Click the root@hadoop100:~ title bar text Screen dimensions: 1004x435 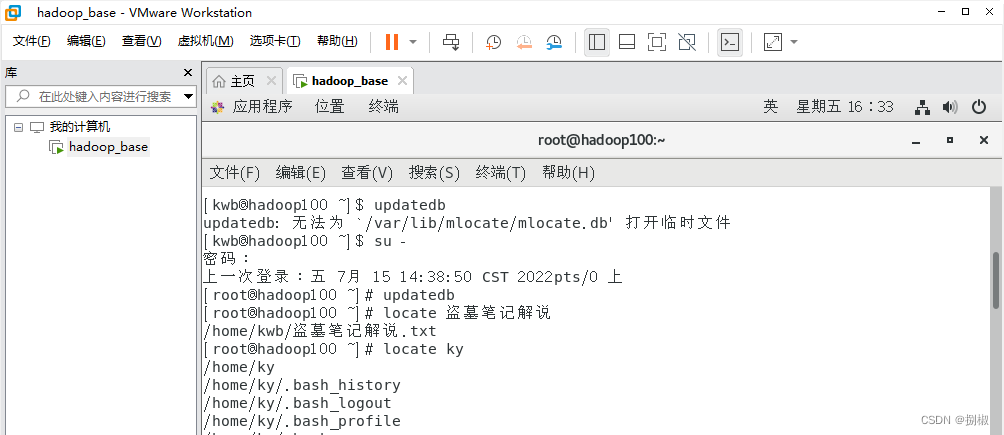601,140
